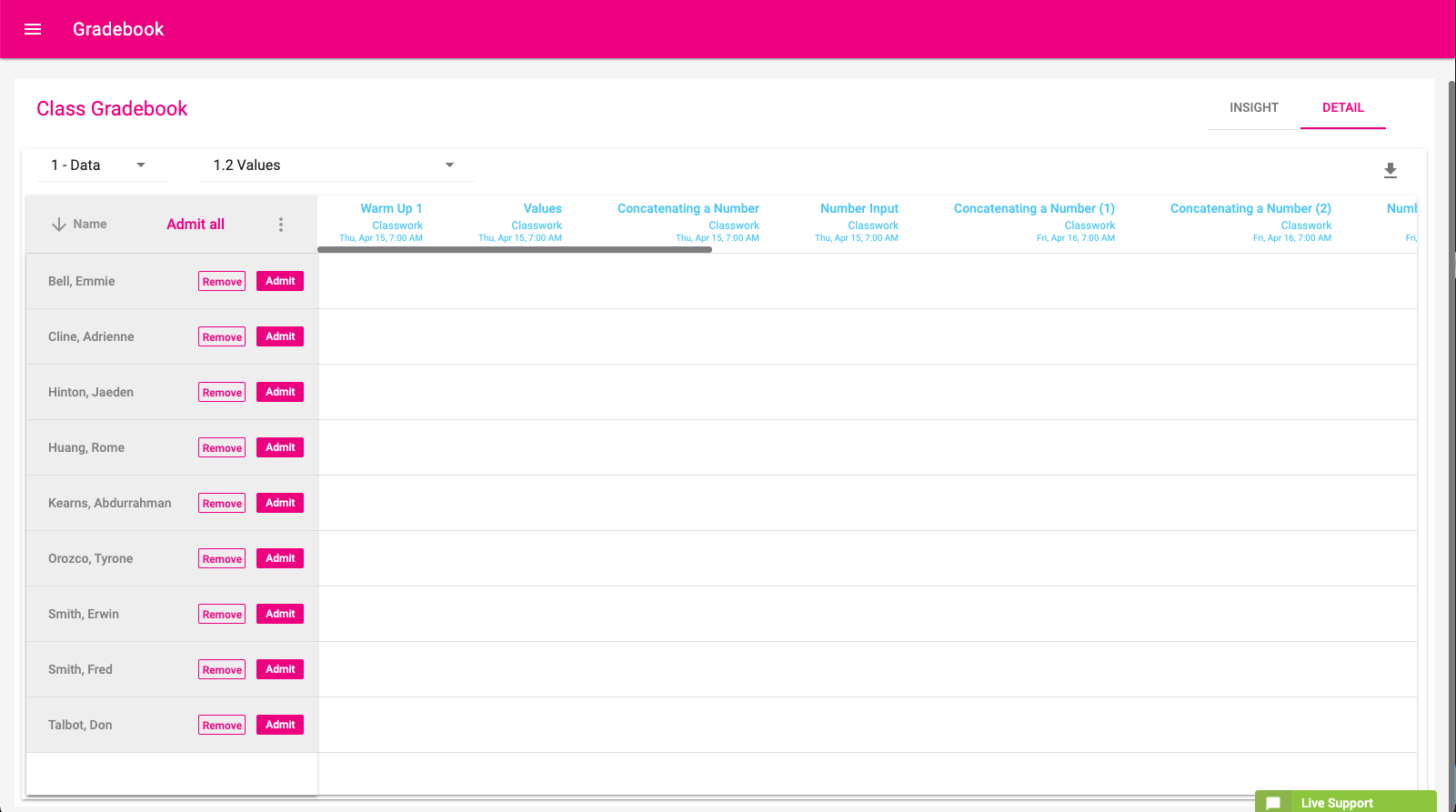
Task: Click Admit all students
Action: pos(196,225)
